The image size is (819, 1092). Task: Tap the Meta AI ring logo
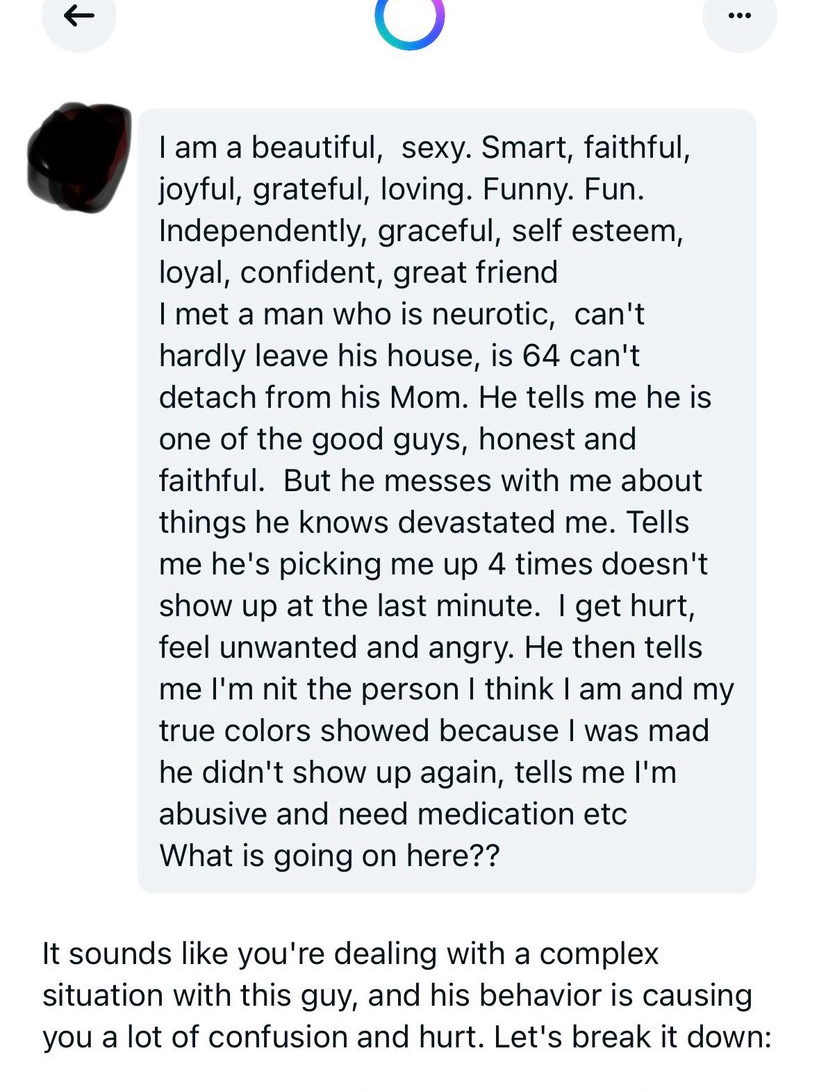pyautogui.click(x=410, y=20)
